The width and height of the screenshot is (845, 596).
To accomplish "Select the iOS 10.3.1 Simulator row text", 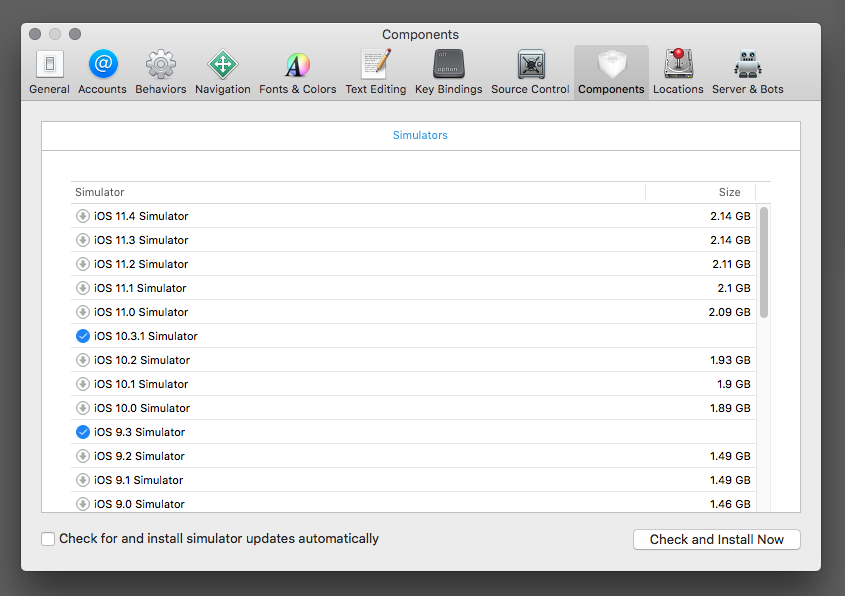I will 146,336.
